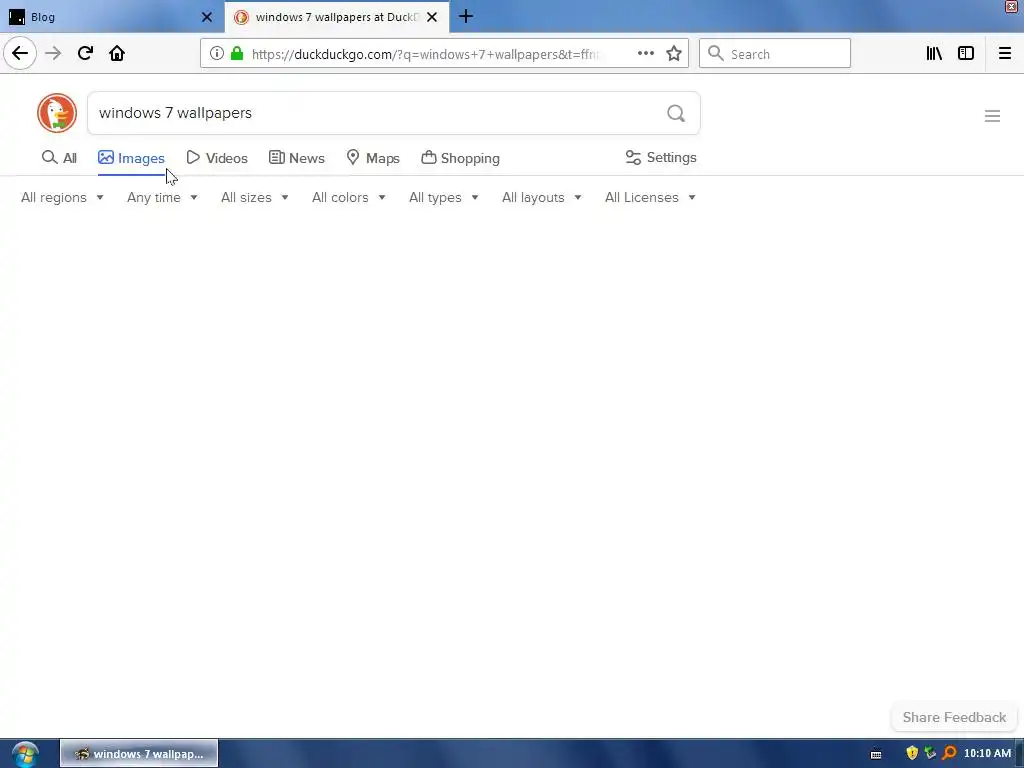Expand the All regions filter

(x=62, y=197)
